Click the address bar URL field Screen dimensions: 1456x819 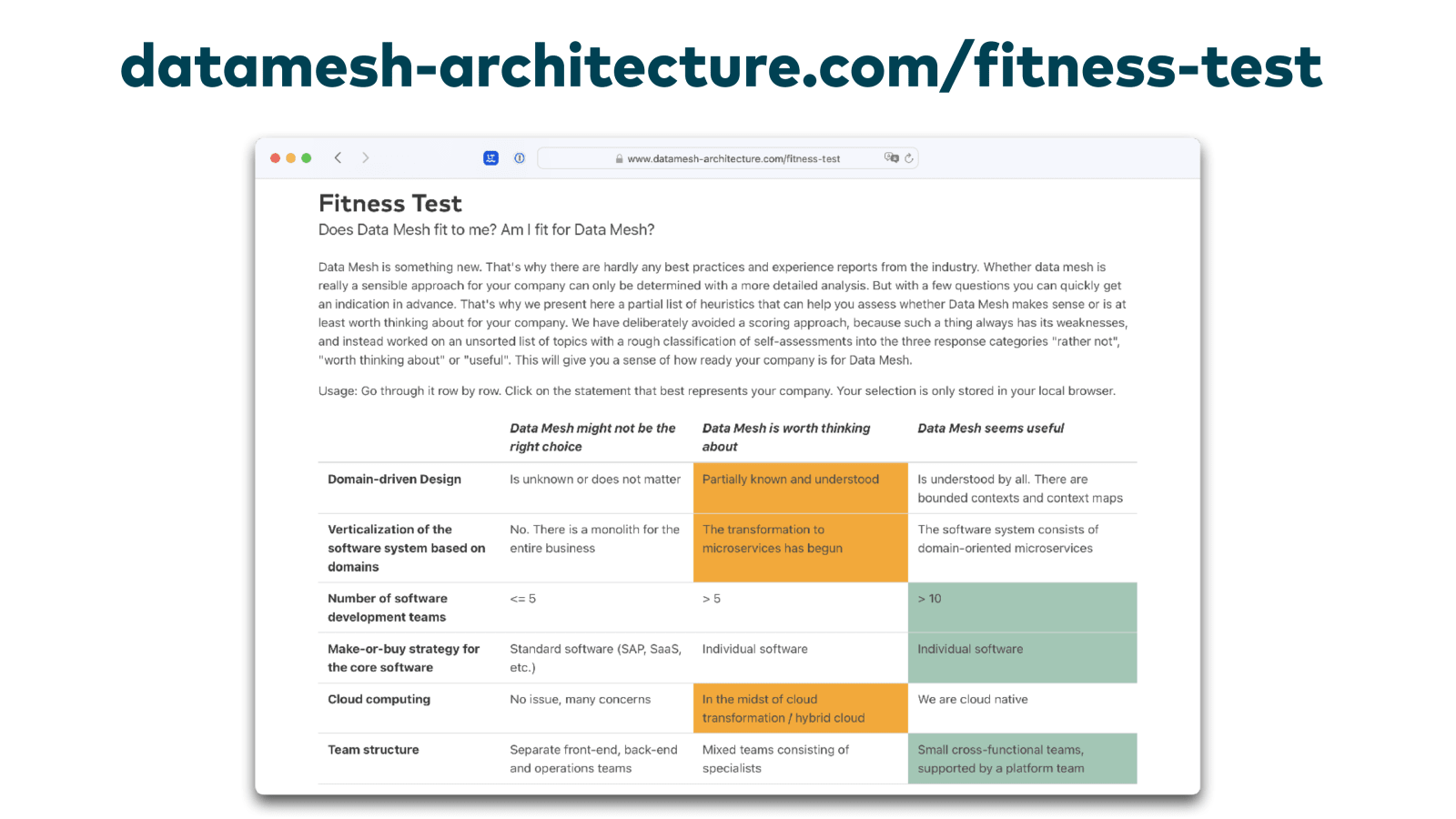click(733, 159)
